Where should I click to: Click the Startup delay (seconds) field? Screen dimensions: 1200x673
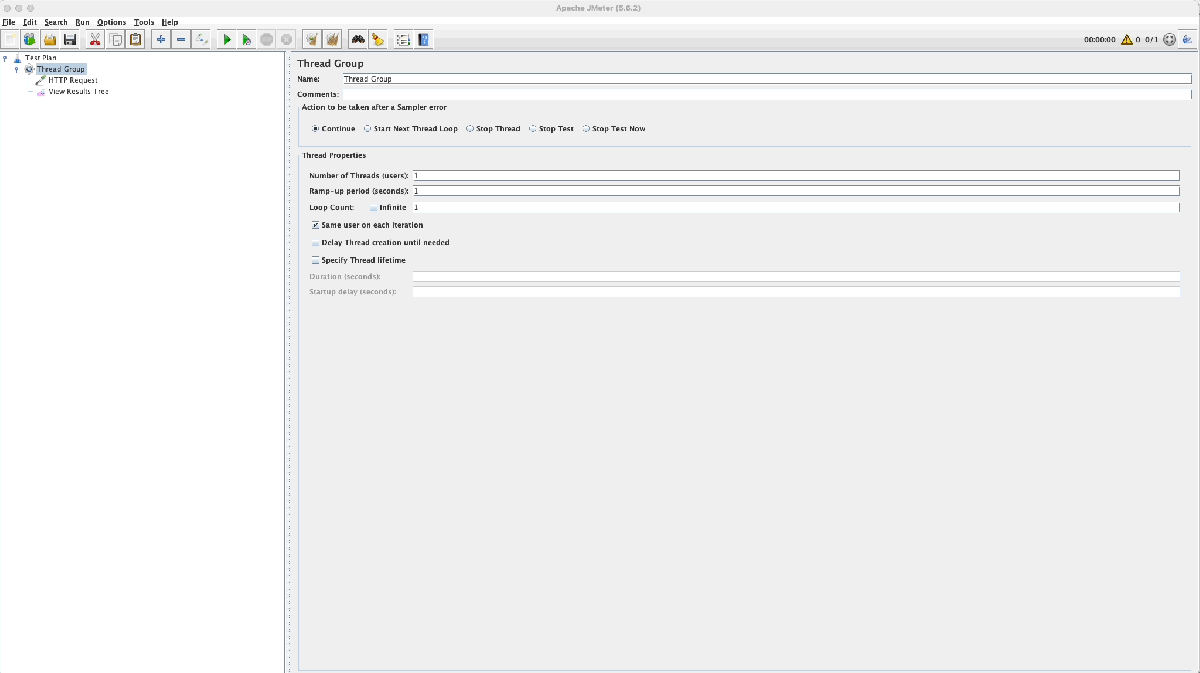click(x=796, y=292)
